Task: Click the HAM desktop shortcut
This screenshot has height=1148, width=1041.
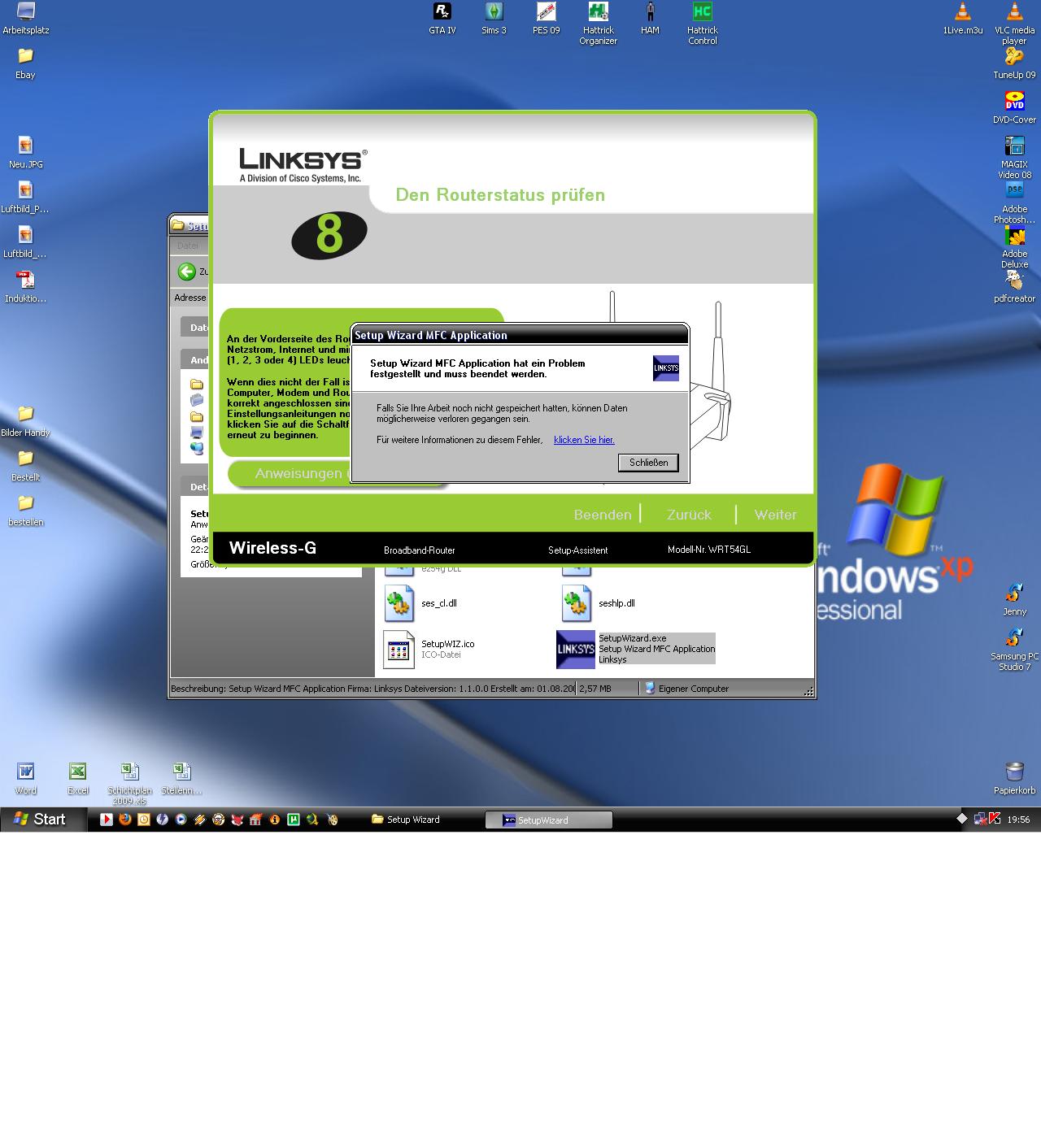Action: pos(650,19)
